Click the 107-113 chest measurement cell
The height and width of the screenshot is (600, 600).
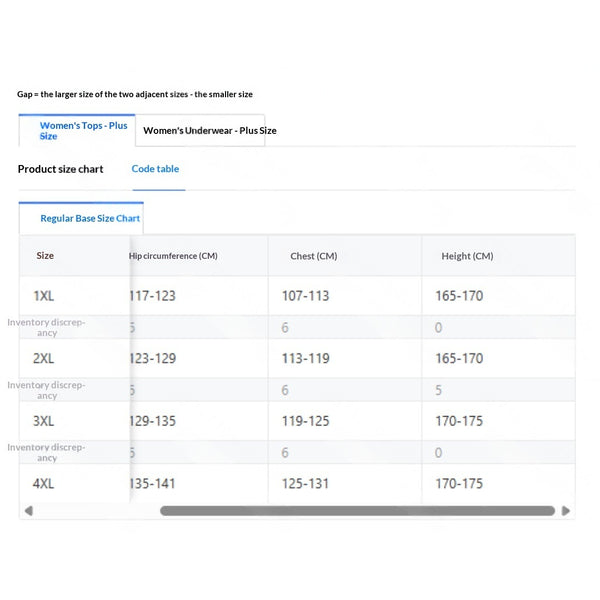click(x=305, y=296)
